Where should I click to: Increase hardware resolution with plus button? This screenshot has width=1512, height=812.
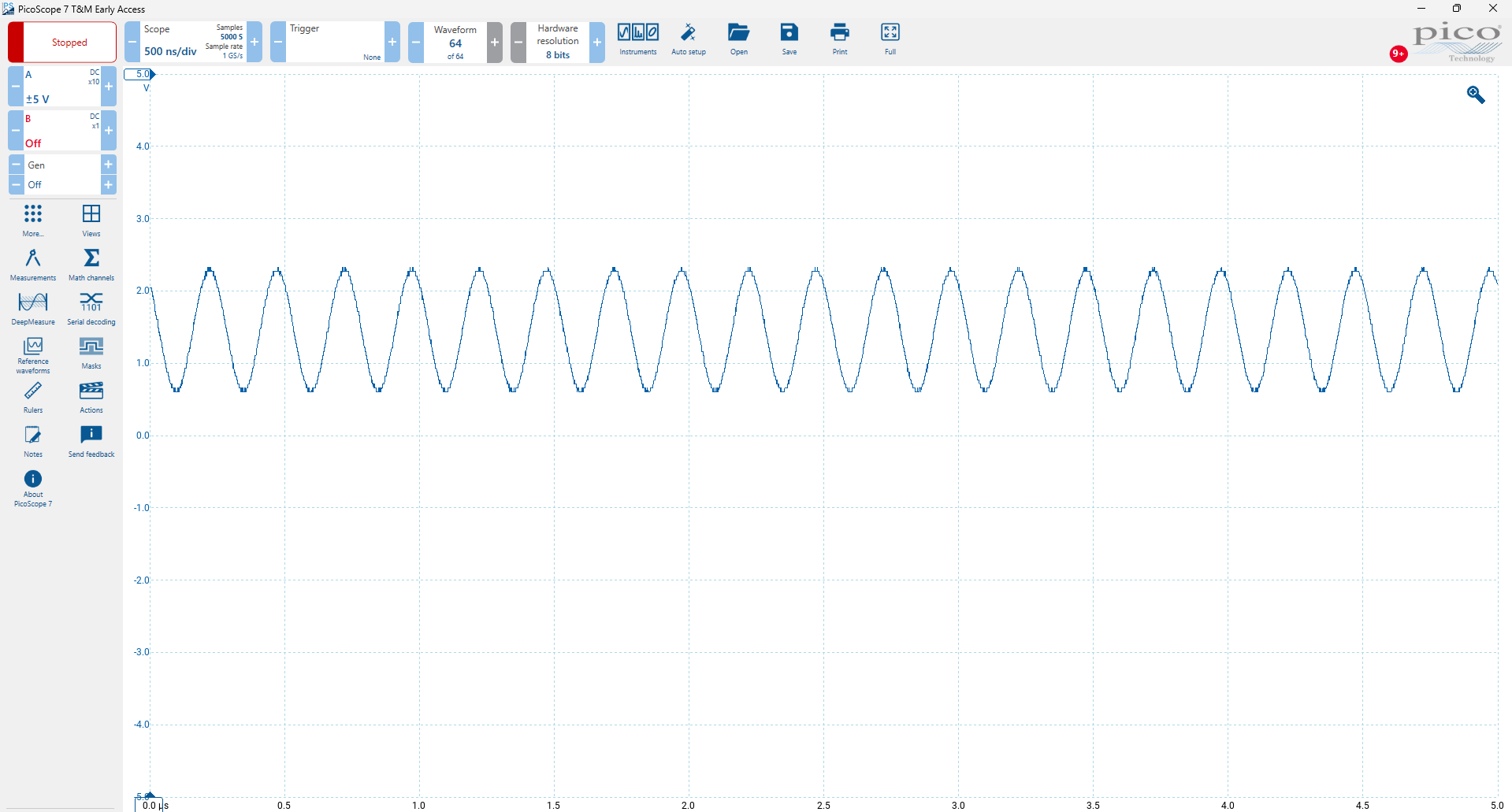[x=597, y=43]
